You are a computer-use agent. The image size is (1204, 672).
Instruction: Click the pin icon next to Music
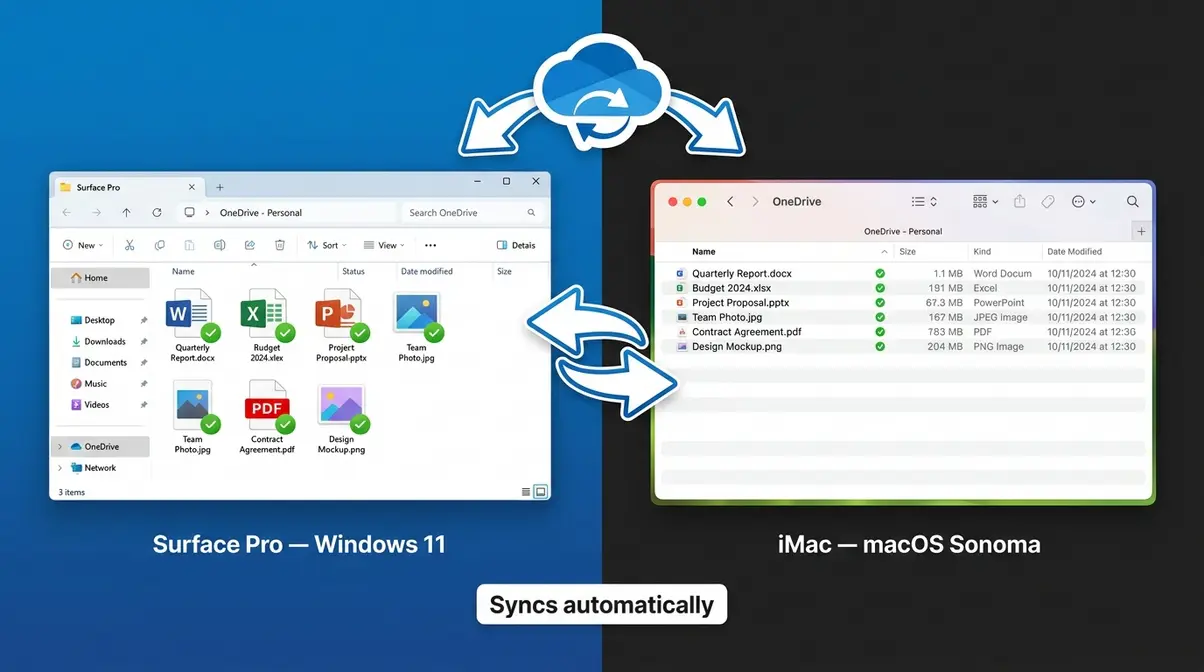[x=144, y=384]
